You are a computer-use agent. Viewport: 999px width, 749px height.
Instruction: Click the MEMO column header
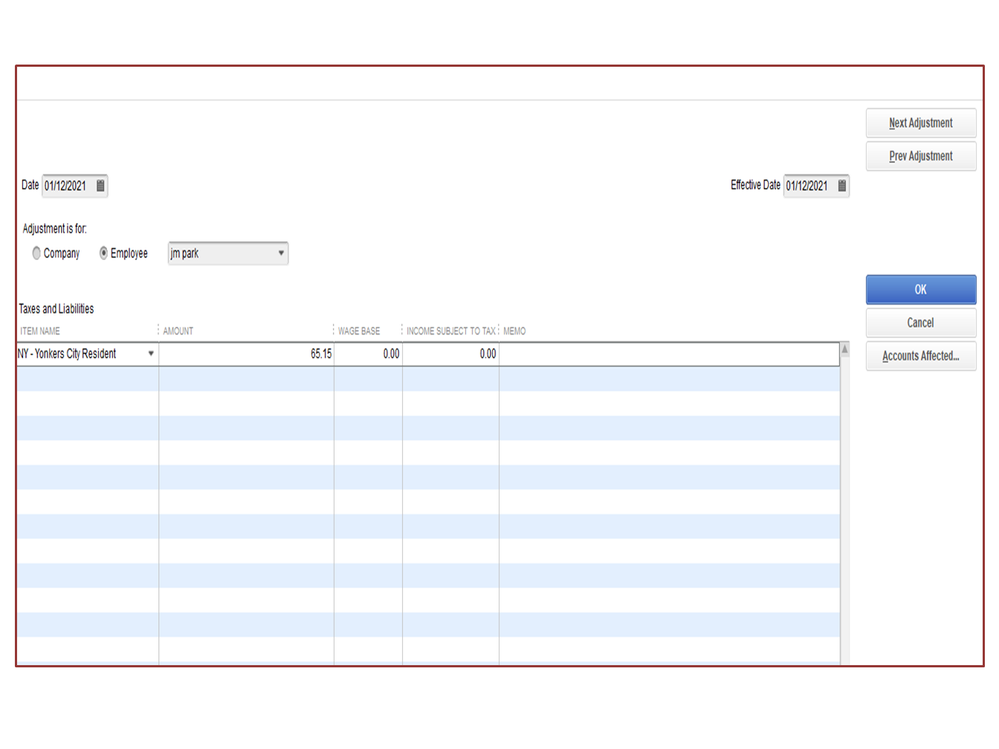[x=514, y=331]
